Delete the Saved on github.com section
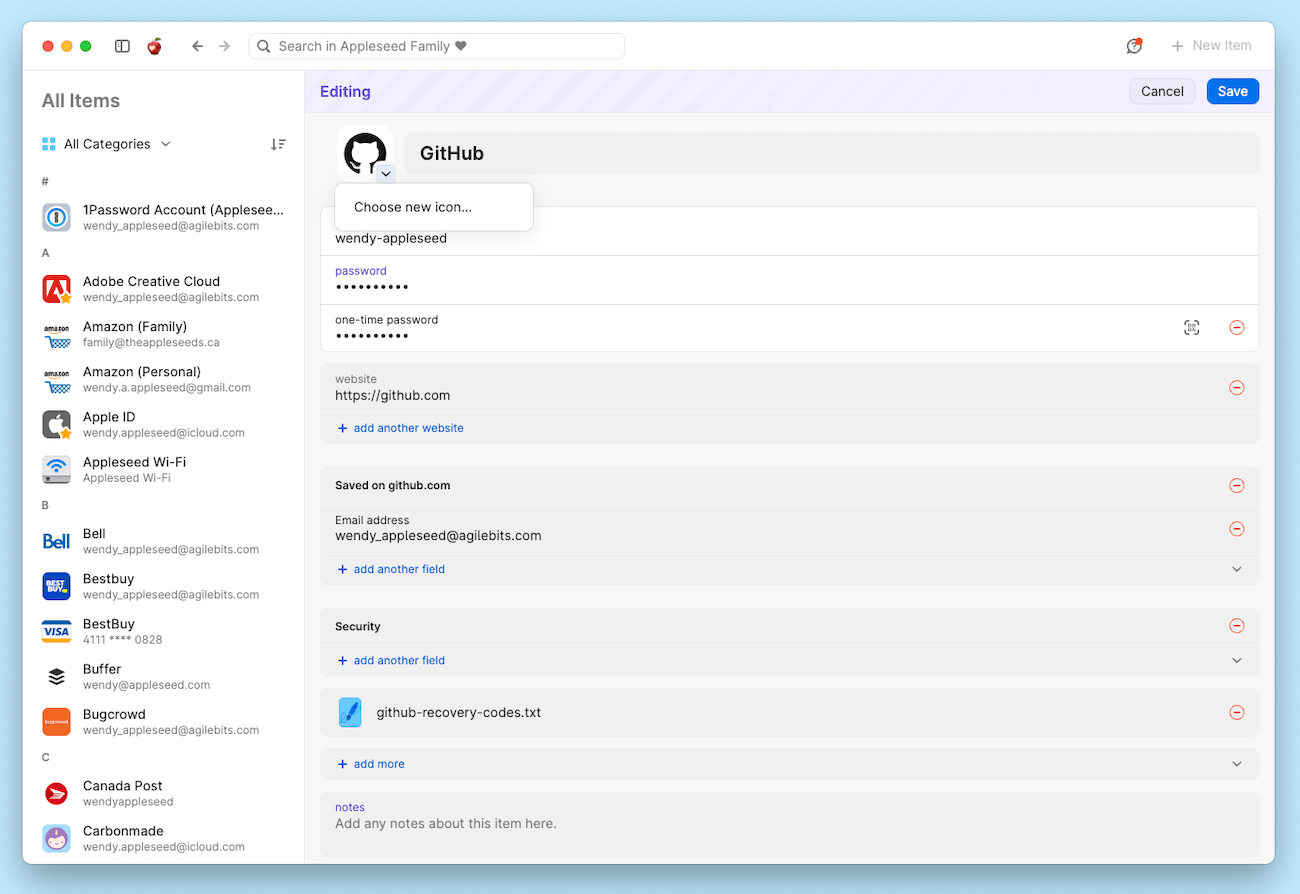Screen dimensions: 1300x894 click(x=1237, y=486)
